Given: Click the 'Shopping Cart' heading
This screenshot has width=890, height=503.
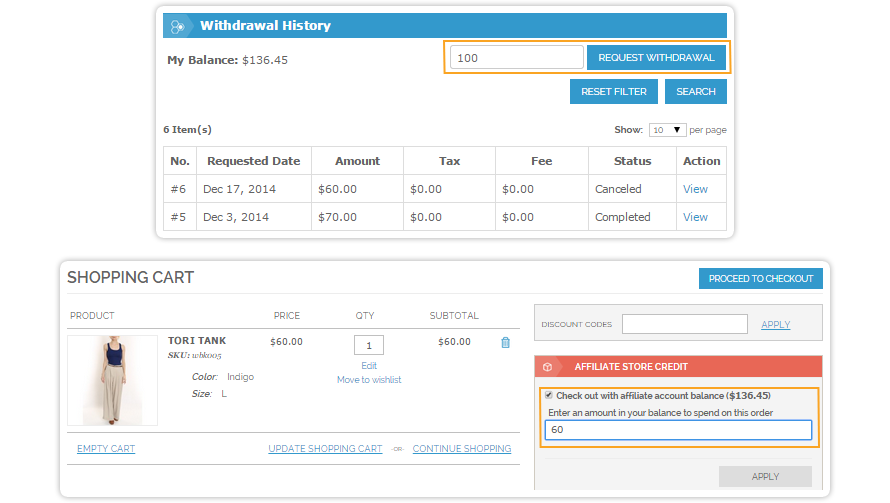Looking at the screenshot, I should pos(131,278).
